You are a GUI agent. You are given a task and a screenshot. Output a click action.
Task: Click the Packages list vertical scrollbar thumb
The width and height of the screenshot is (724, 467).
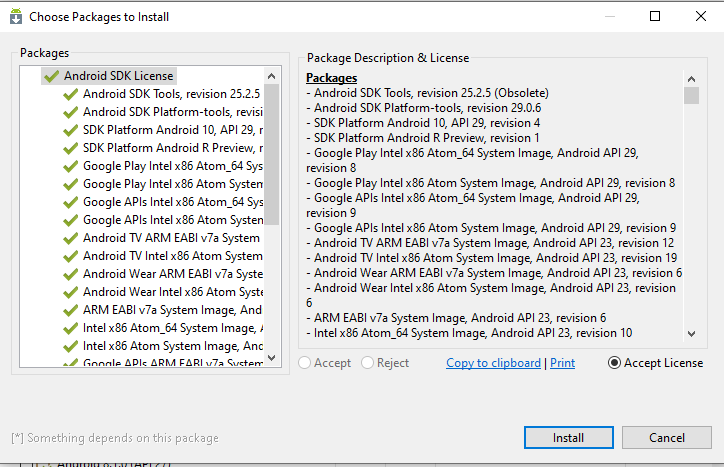click(x=272, y=154)
